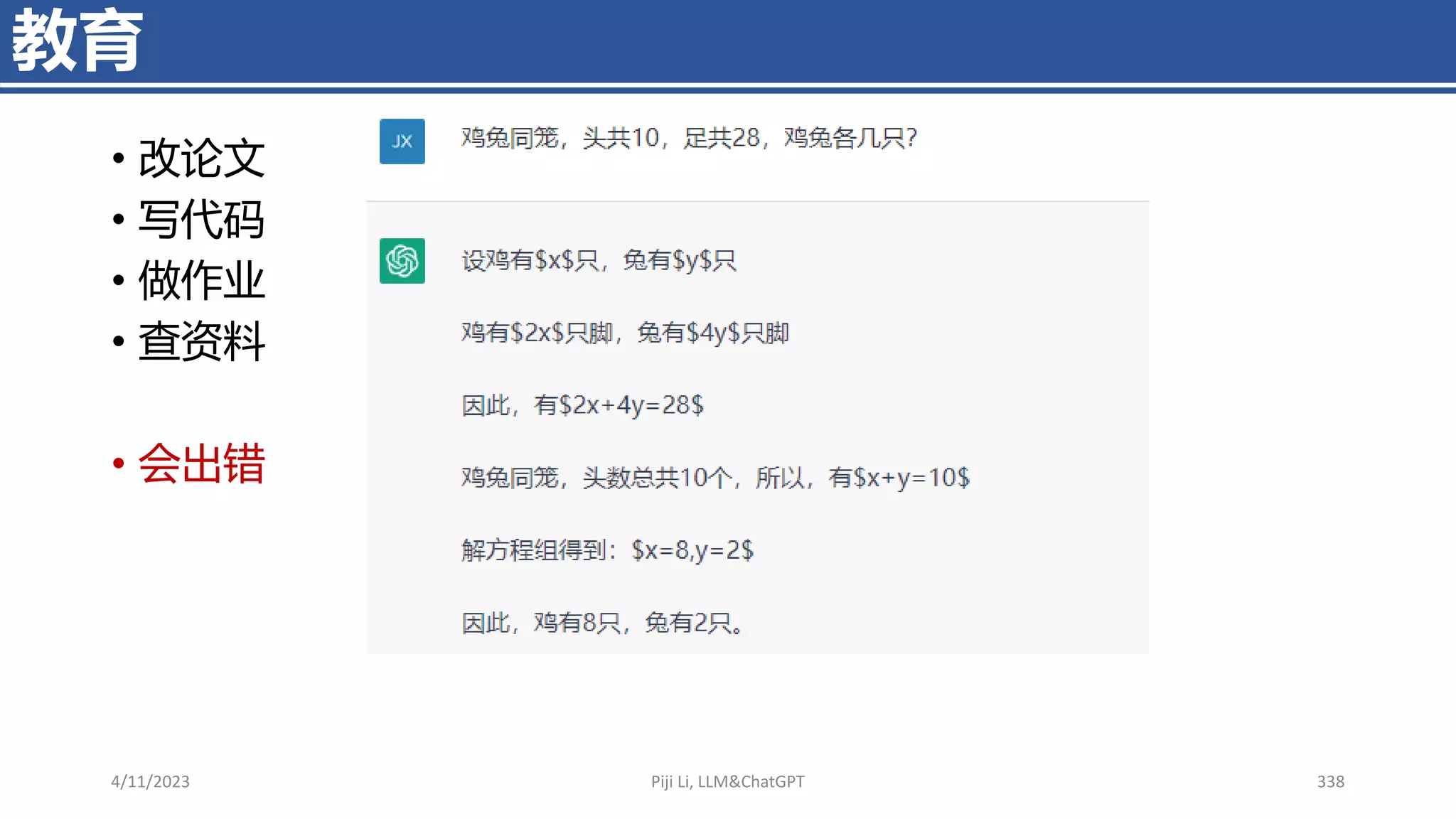Click the slide number 338

[1331, 781]
